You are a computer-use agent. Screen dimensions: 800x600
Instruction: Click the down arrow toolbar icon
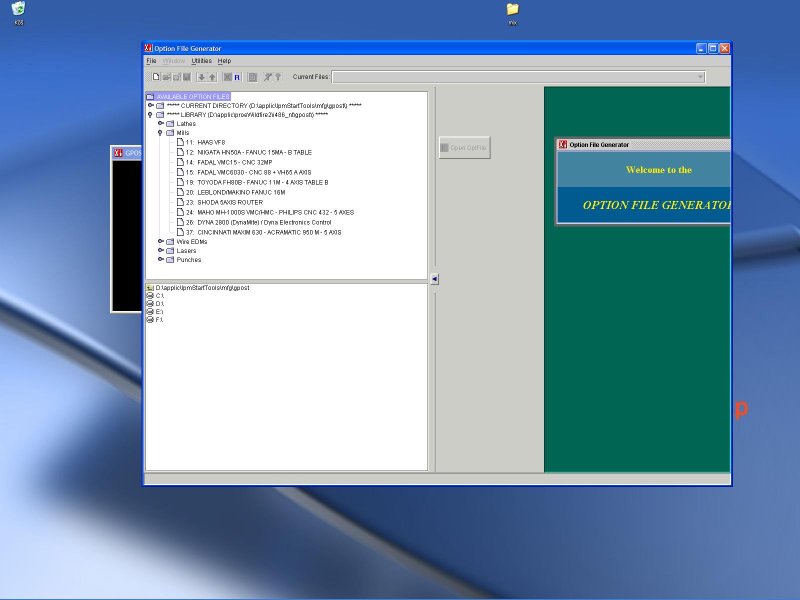(x=202, y=77)
